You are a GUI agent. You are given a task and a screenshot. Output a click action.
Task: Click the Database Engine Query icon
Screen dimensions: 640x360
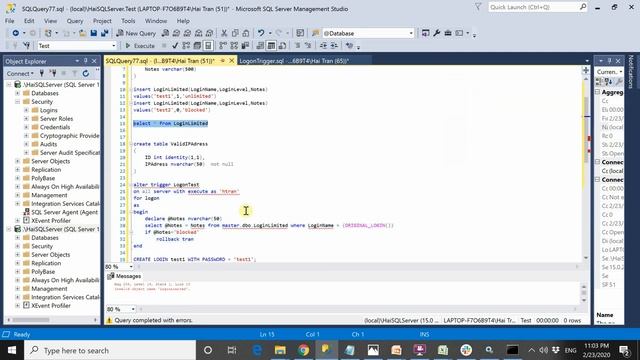coord(165,33)
